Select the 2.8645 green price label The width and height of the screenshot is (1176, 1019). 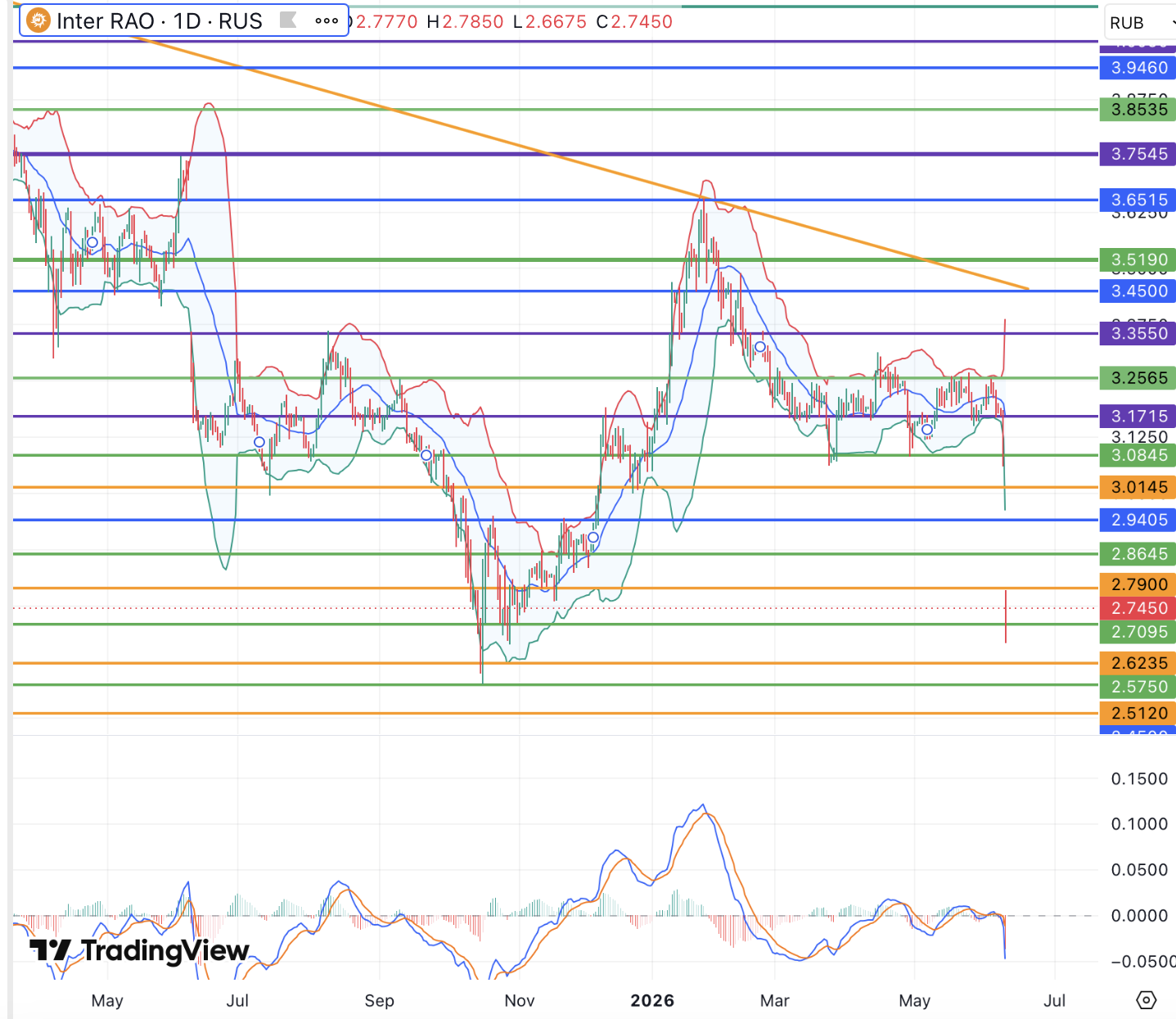click(x=1138, y=554)
